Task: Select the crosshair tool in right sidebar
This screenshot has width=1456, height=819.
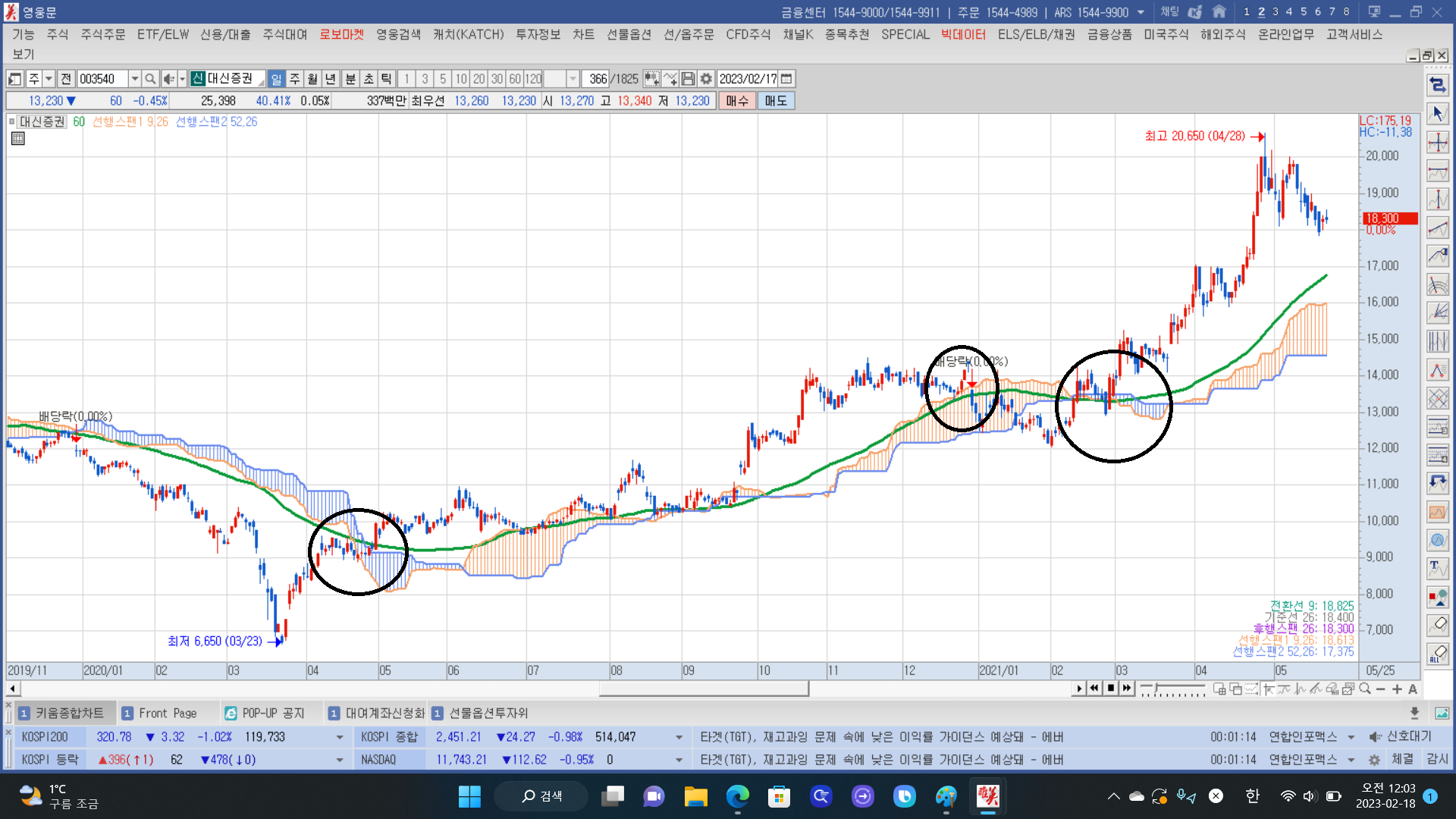Action: [x=1438, y=143]
